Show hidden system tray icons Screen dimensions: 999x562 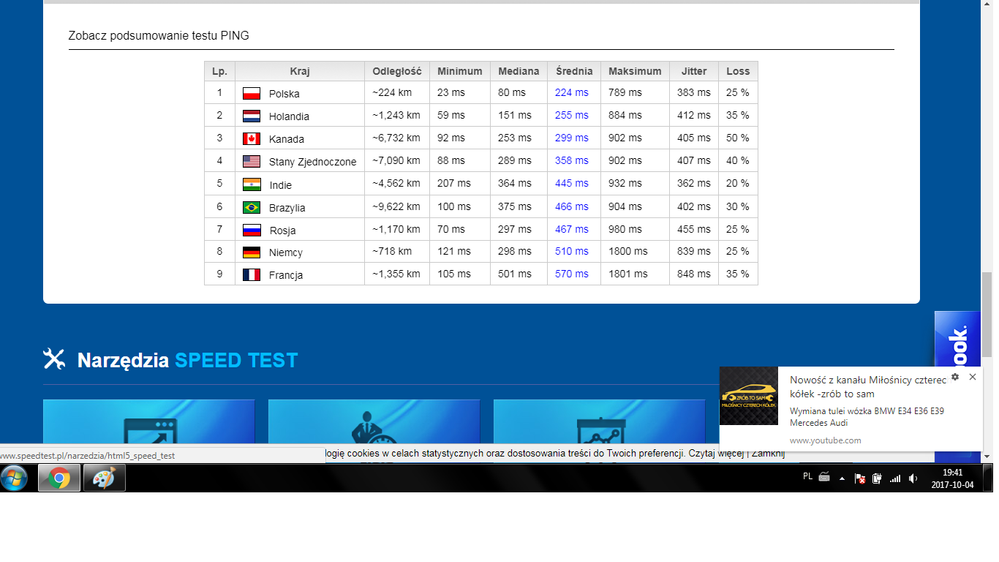coord(841,478)
